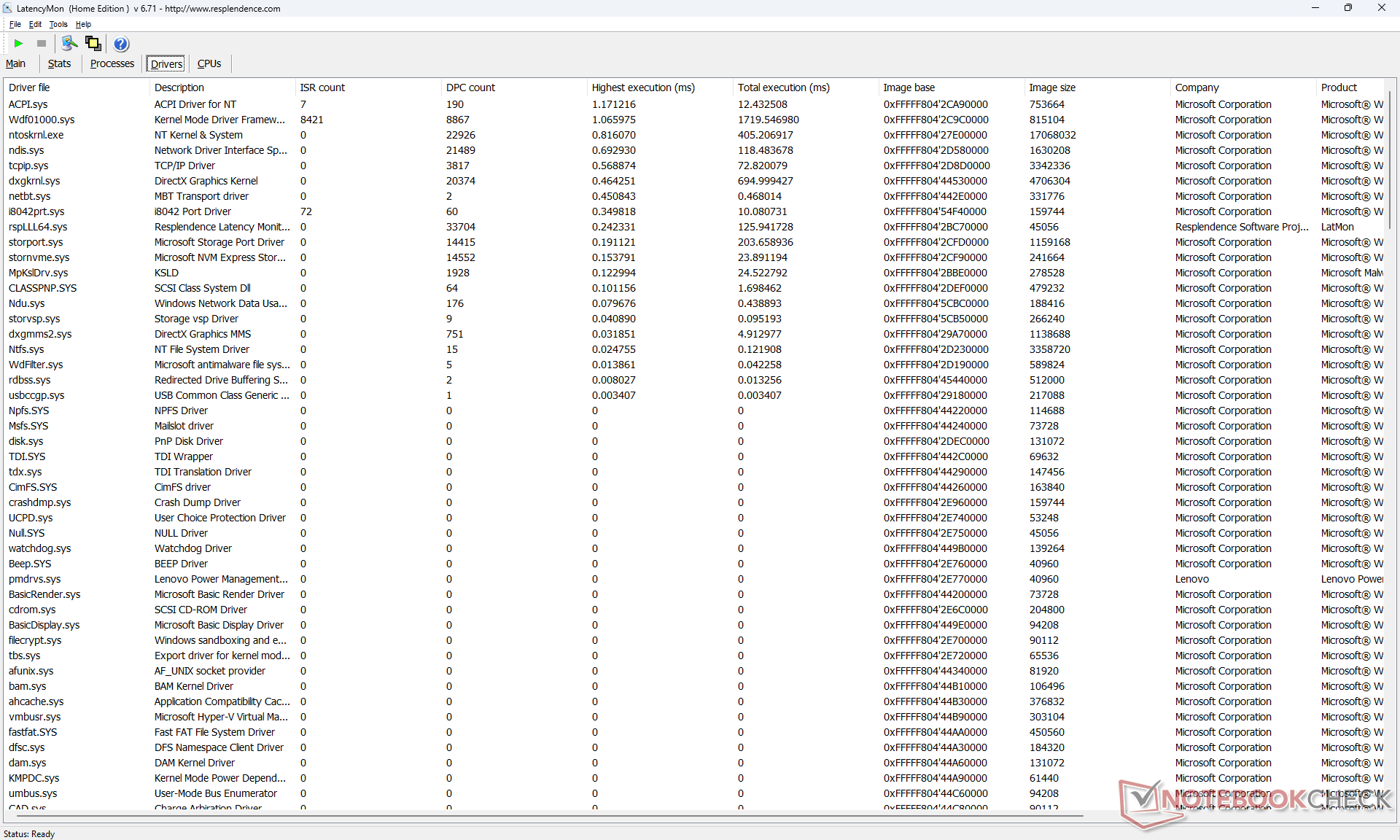Screen dimensions: 1400x840
Task: Switch to the Processes tab
Action: (x=112, y=63)
